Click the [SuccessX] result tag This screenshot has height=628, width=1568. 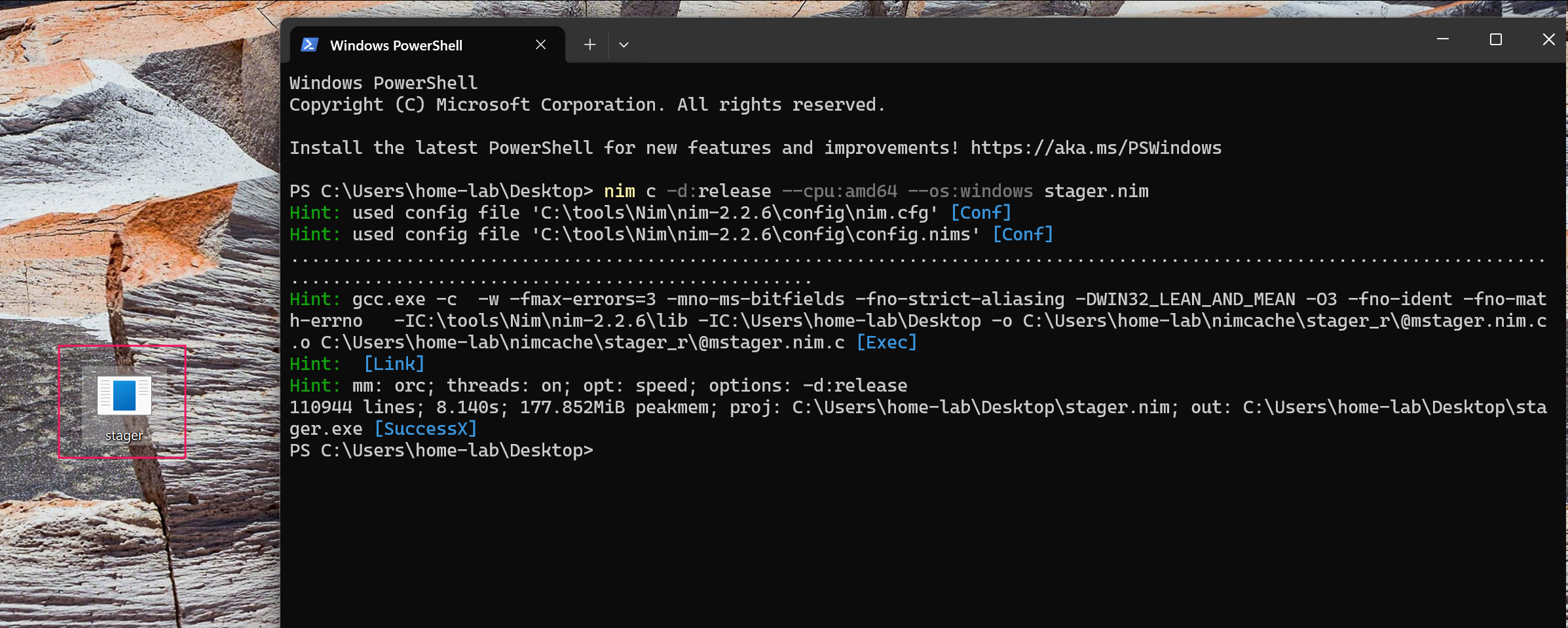click(x=425, y=429)
